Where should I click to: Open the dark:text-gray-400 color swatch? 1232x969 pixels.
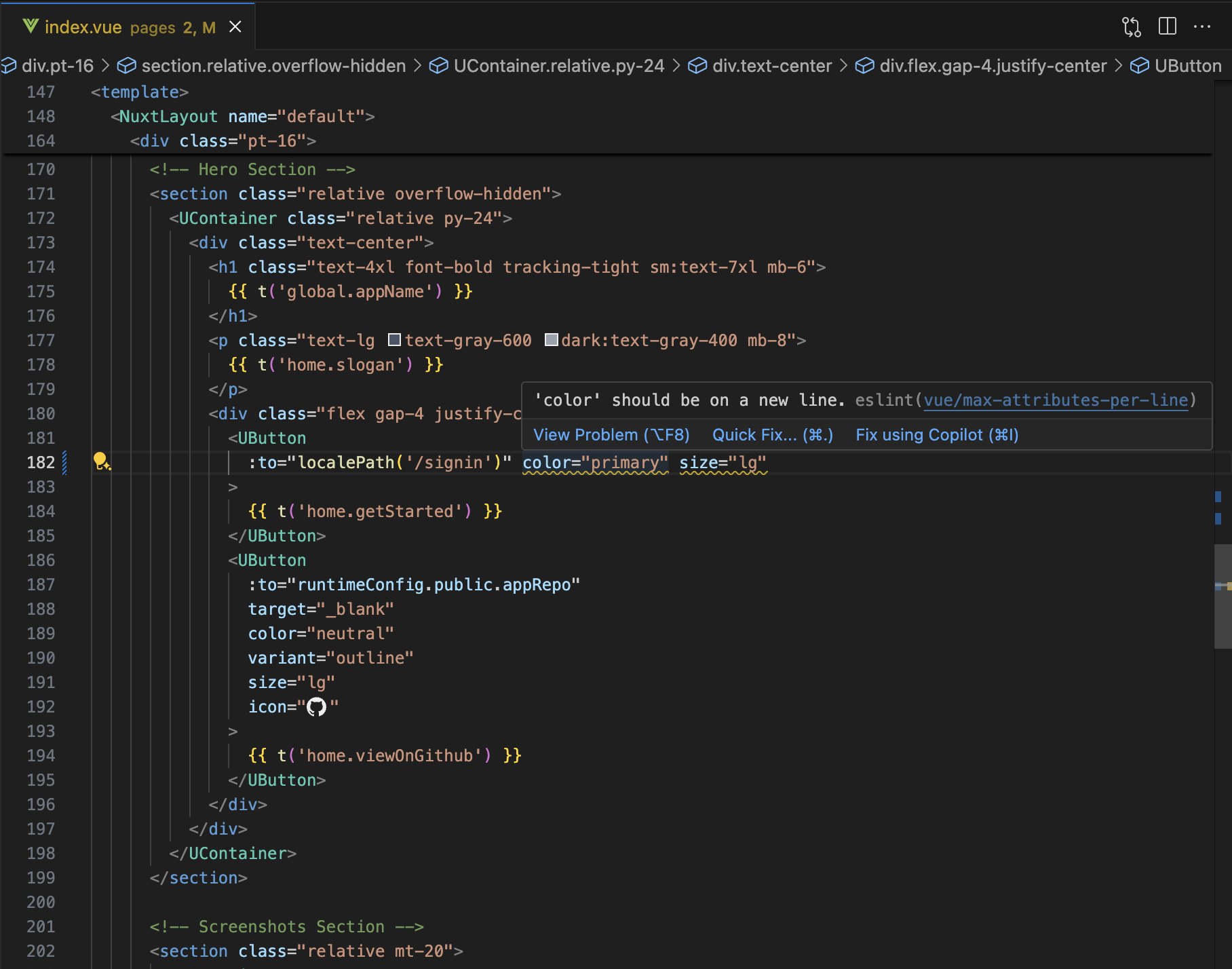point(552,340)
